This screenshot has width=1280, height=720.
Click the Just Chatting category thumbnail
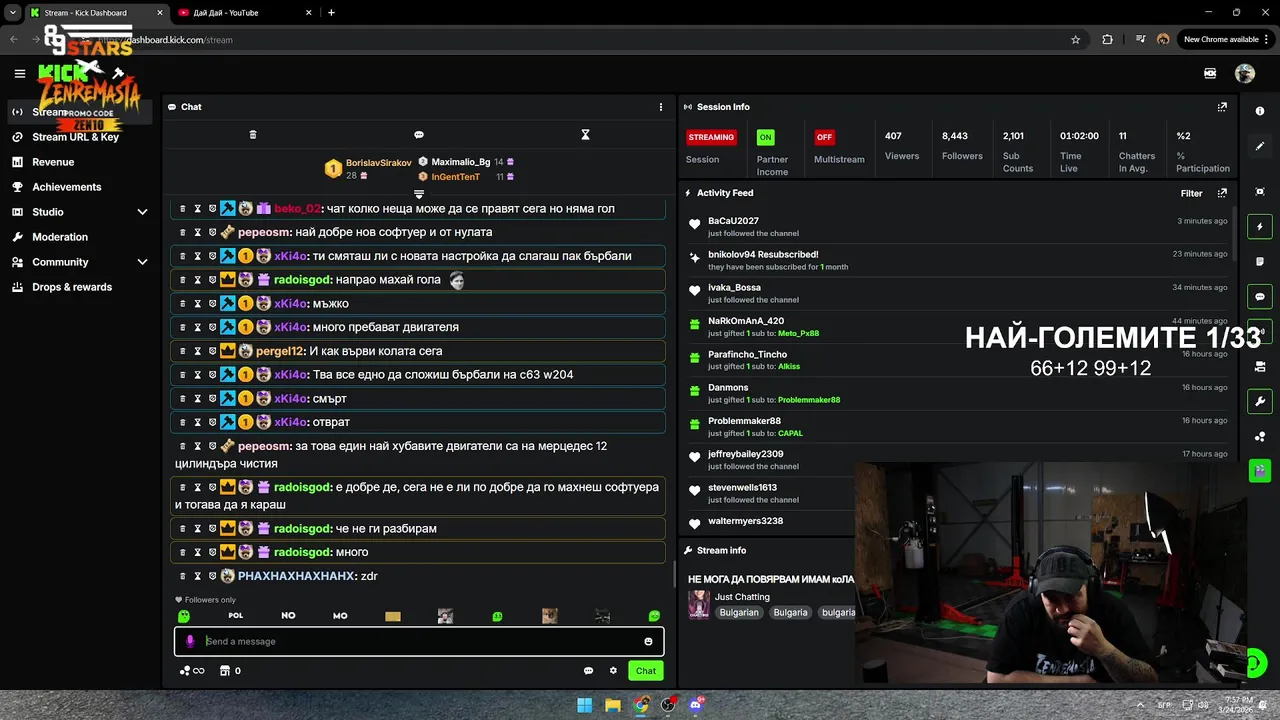pos(699,604)
